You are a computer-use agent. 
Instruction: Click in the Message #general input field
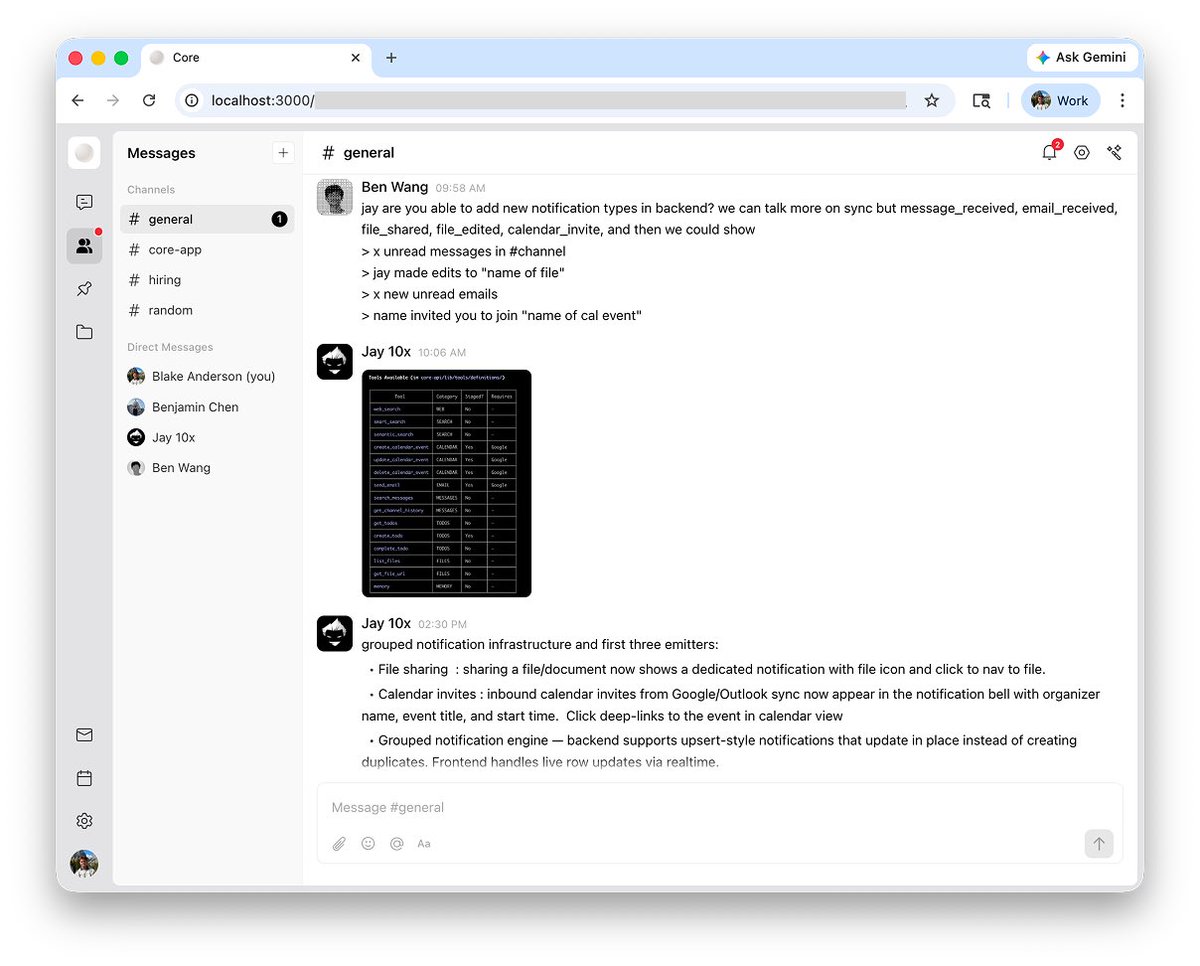pos(720,808)
